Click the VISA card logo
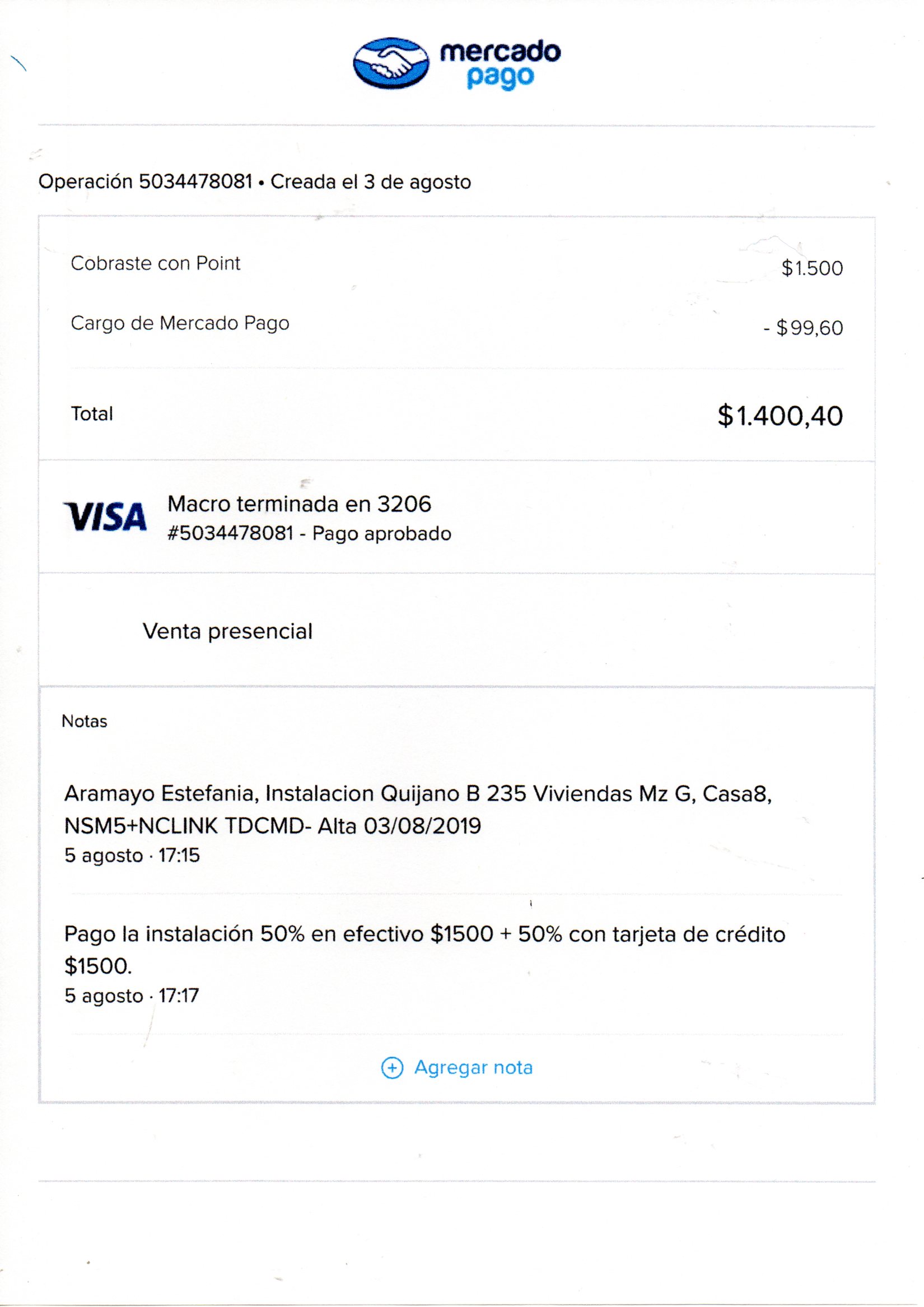 coord(106,517)
